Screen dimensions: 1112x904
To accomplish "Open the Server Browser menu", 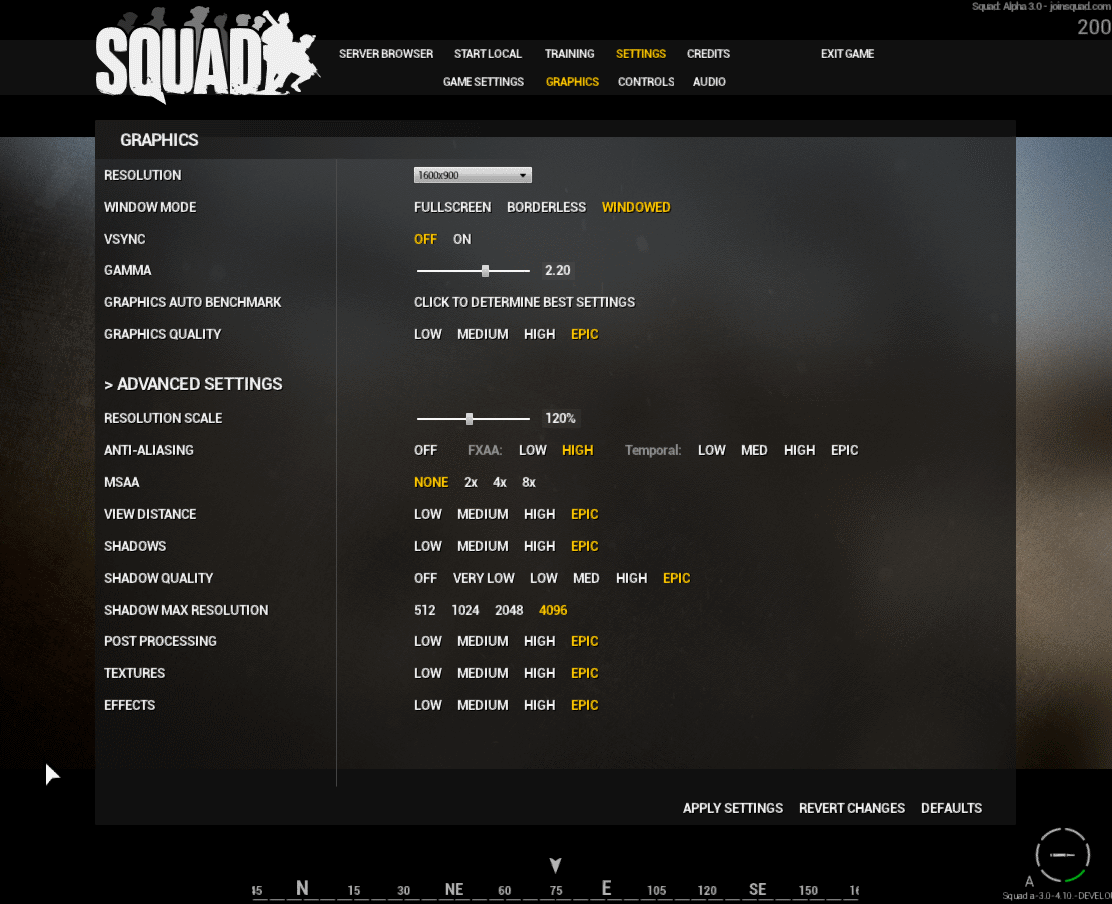I will coord(386,54).
